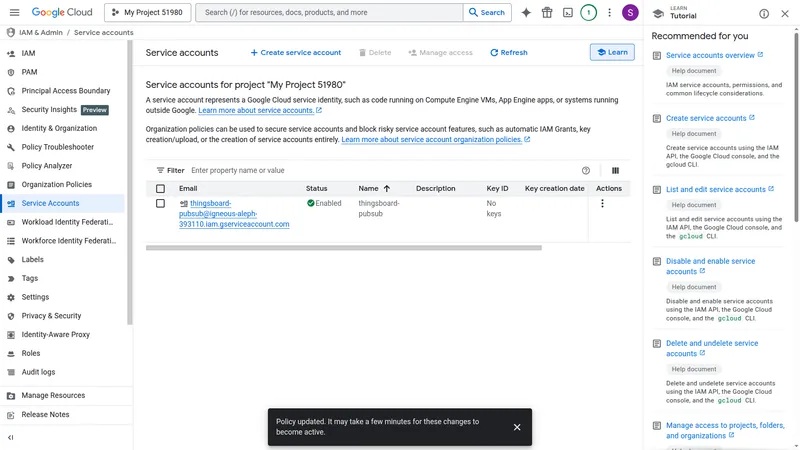This screenshot has width=800, height=450.
Task: Collapse the left navigation sidebar
Action: (11, 437)
